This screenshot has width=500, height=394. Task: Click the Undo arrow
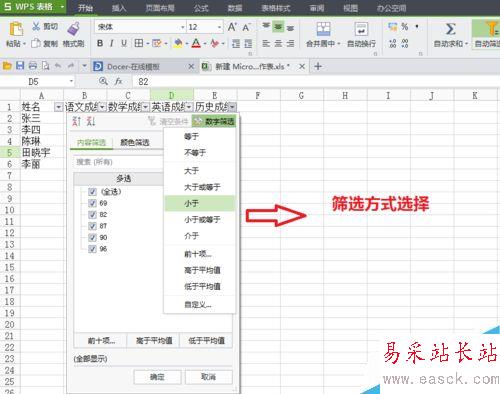click(x=58, y=66)
